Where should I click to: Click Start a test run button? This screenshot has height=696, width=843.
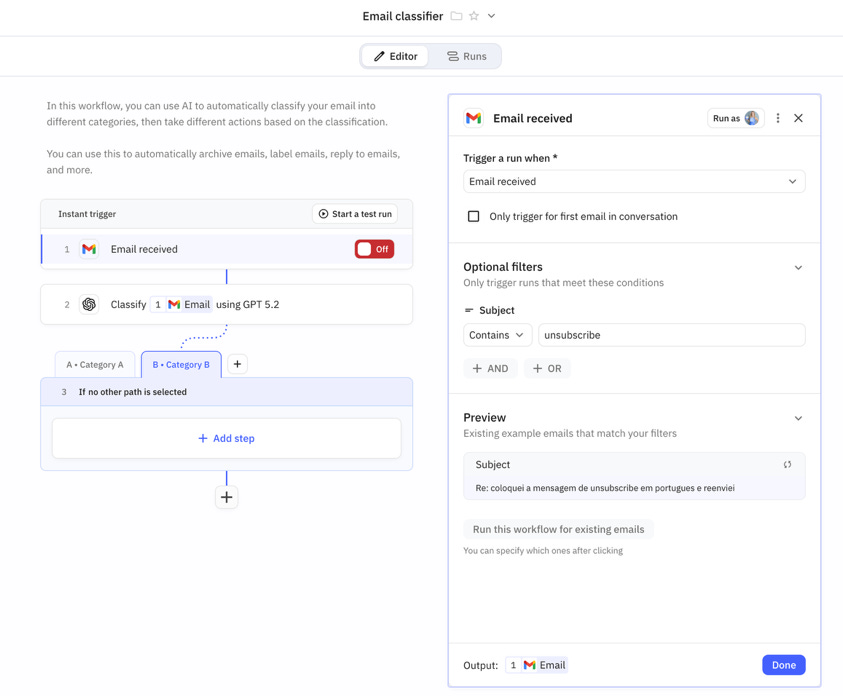coord(355,214)
